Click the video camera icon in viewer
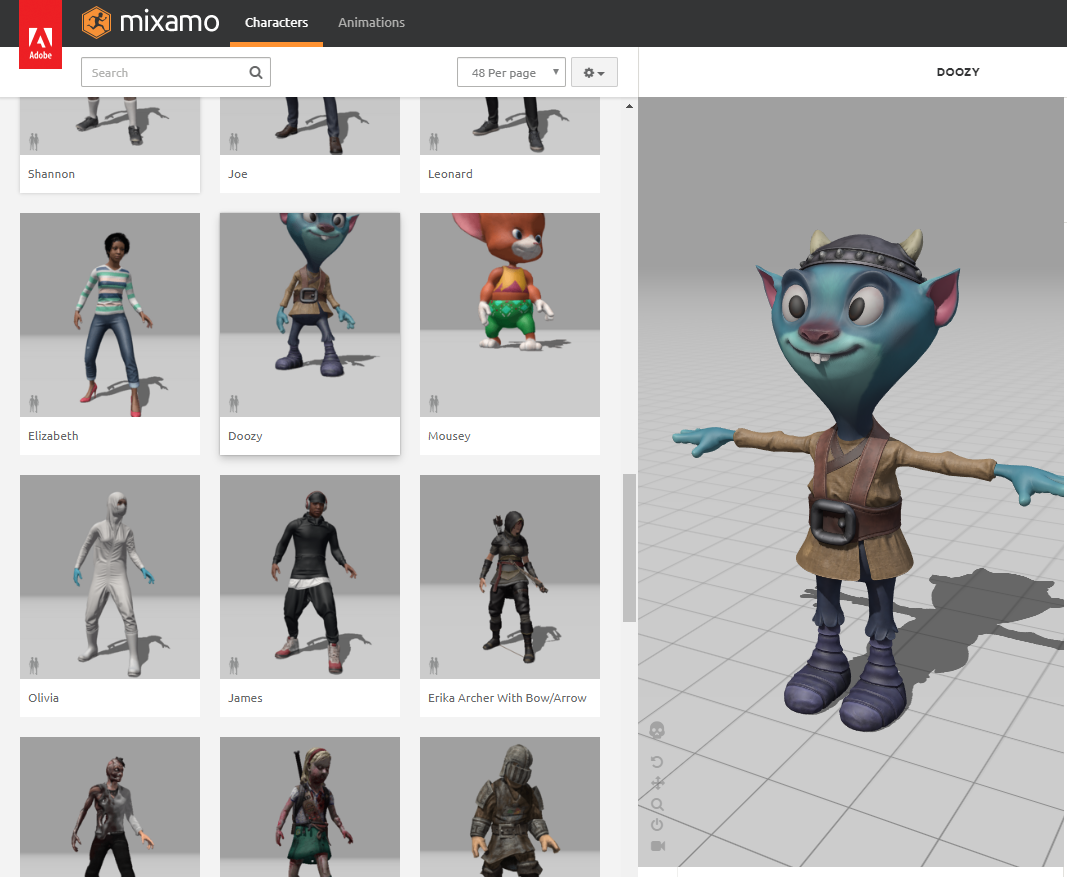The image size is (1067, 877). [657, 846]
